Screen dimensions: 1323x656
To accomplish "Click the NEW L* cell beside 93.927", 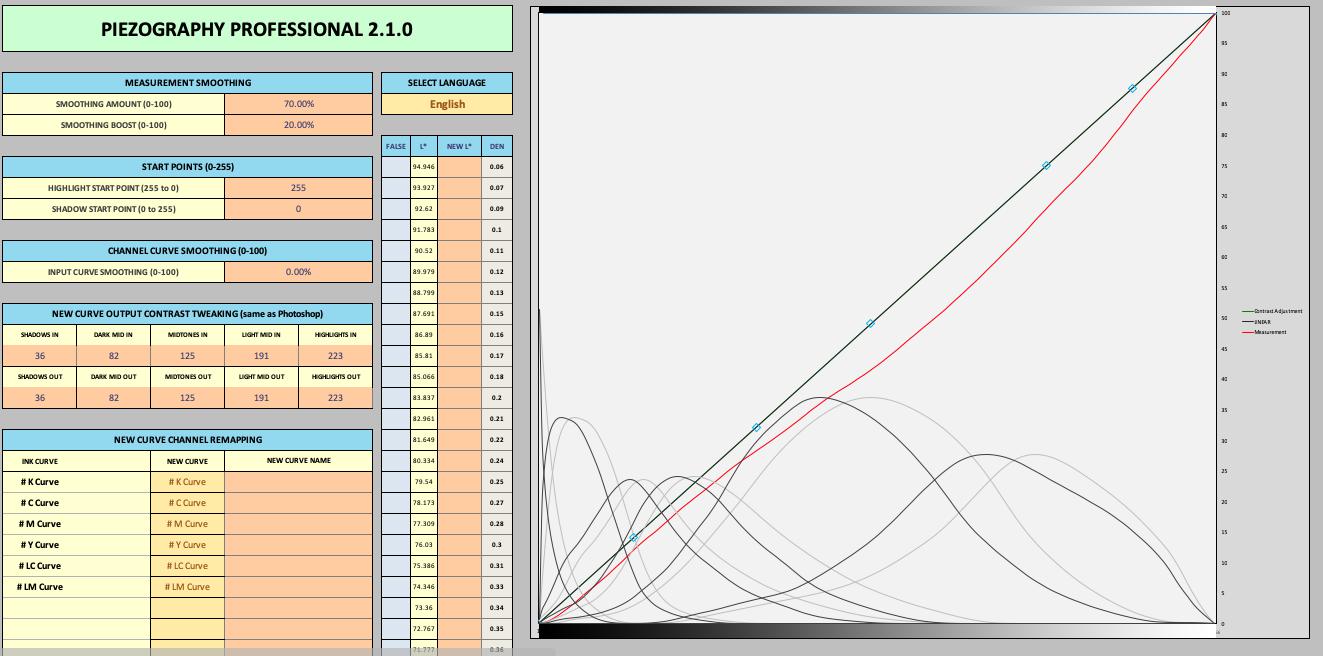I will pos(460,188).
